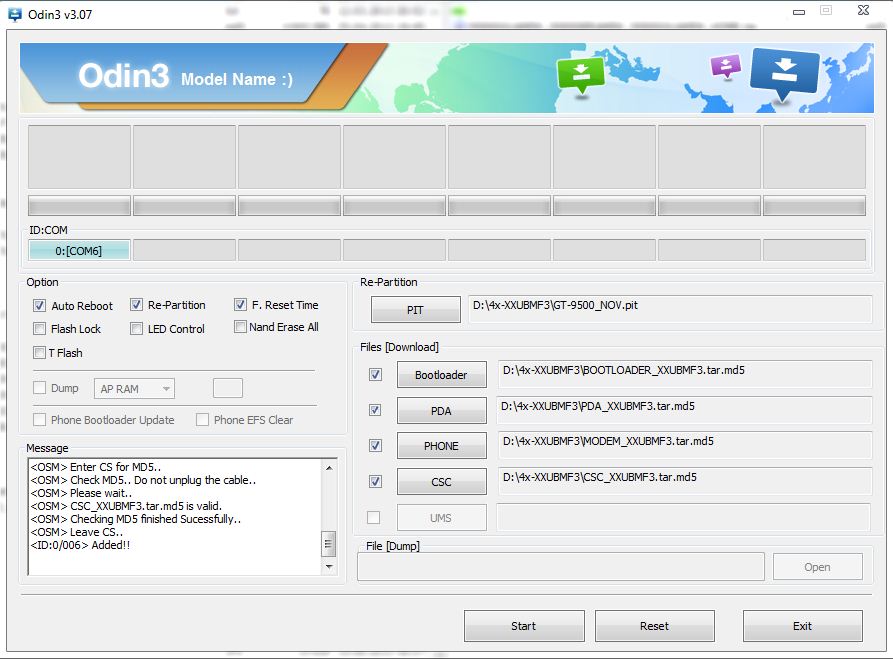The width and height of the screenshot is (893, 659).
Task: Click the PHONE file button
Action: (441, 446)
